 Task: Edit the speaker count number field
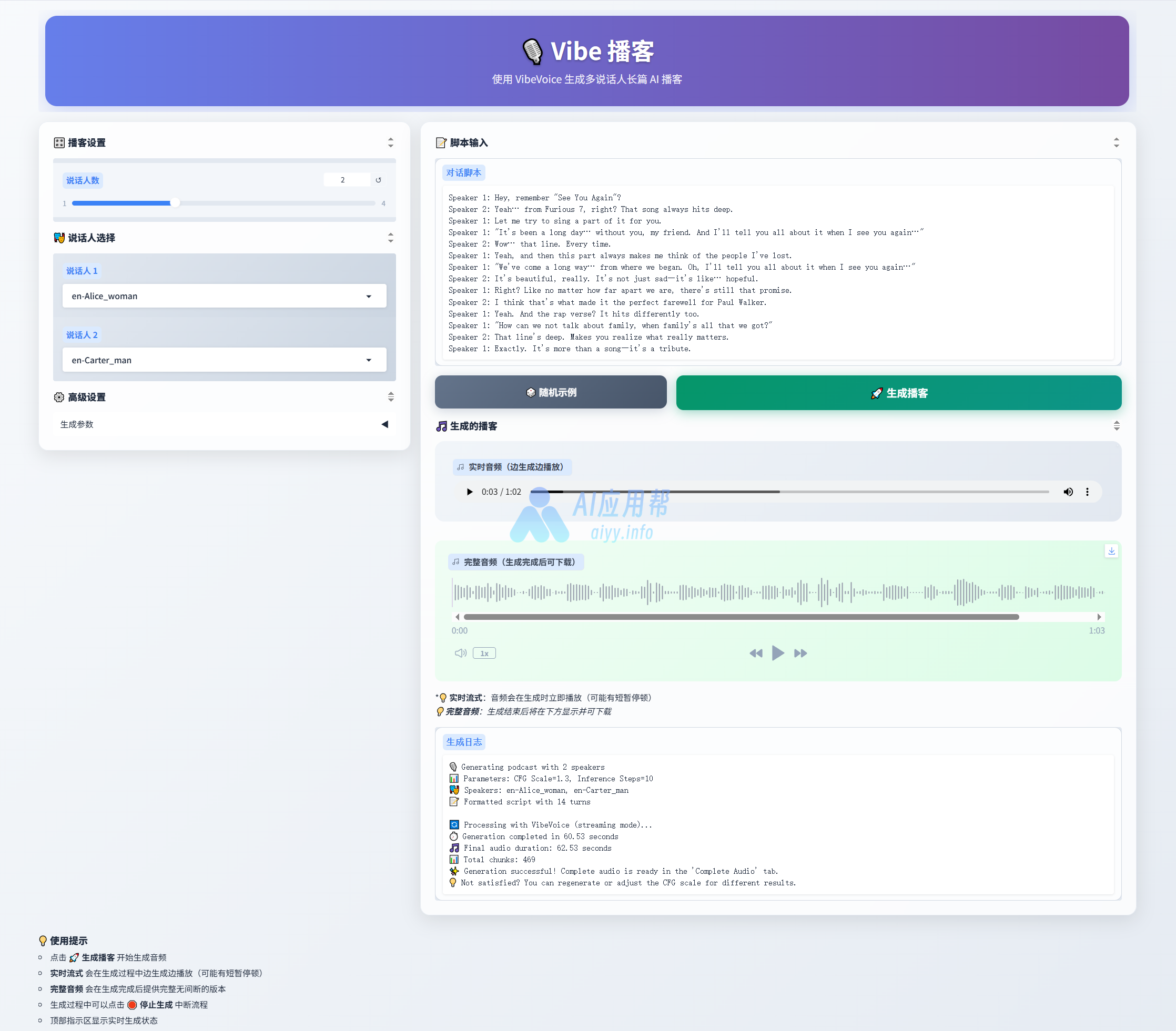tap(347, 180)
